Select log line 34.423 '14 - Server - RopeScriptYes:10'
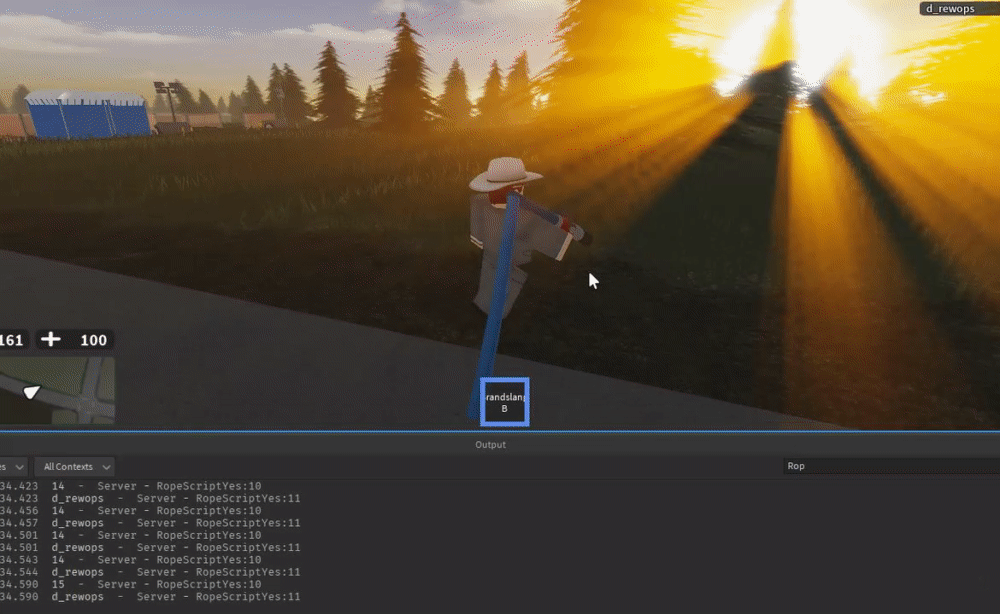The image size is (1000, 614). click(131, 486)
